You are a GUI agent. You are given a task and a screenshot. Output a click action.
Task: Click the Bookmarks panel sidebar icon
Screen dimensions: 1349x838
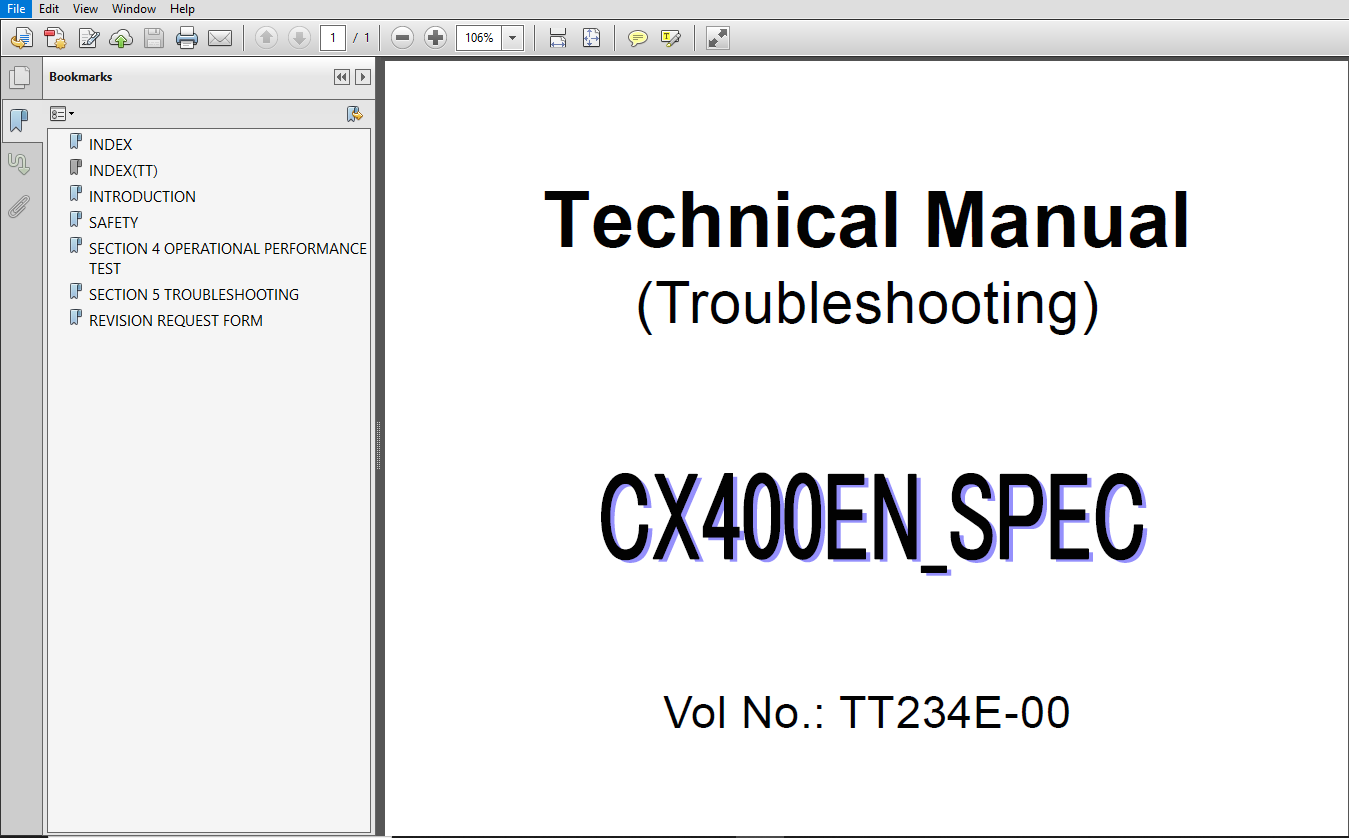(19, 121)
